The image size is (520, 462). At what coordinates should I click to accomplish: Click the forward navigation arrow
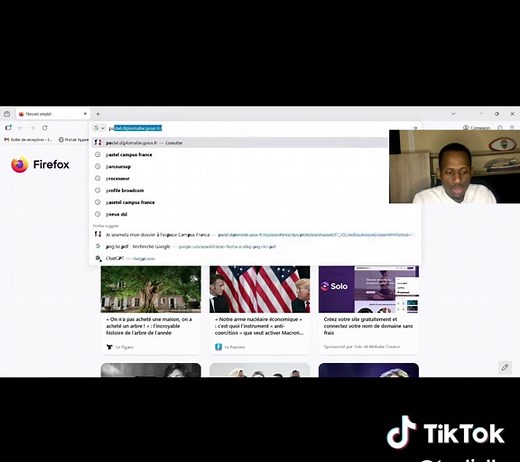33,128
